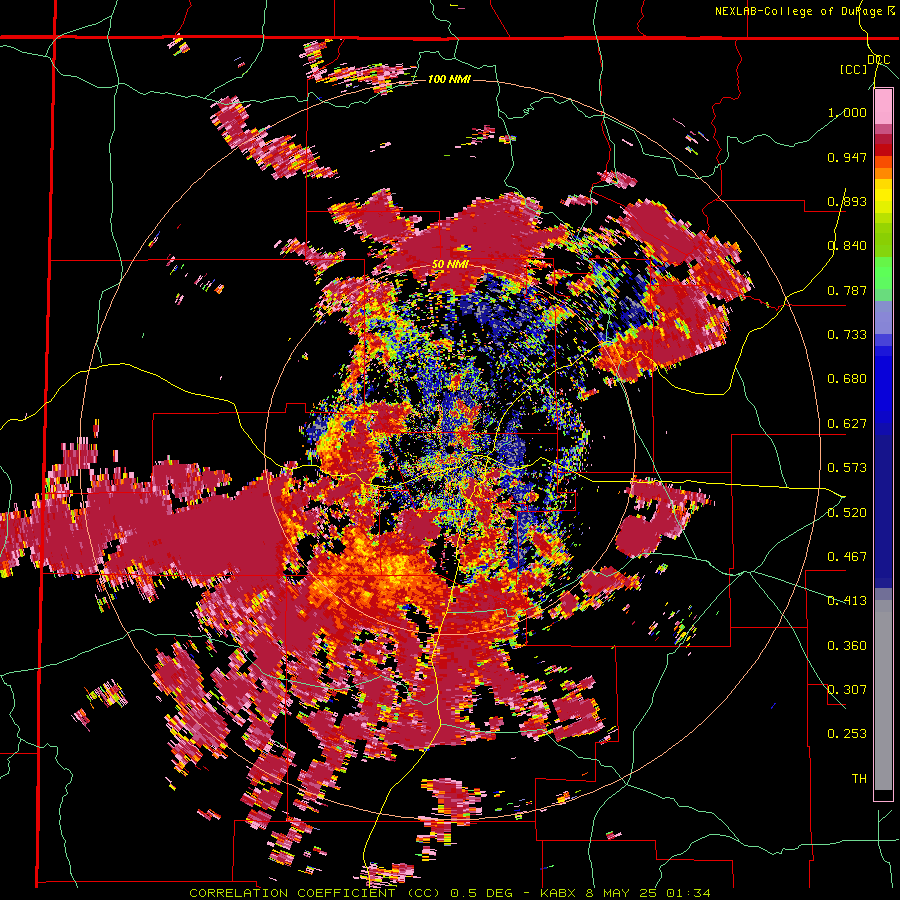Click the 0.360 legend value

pyautogui.click(x=847, y=646)
